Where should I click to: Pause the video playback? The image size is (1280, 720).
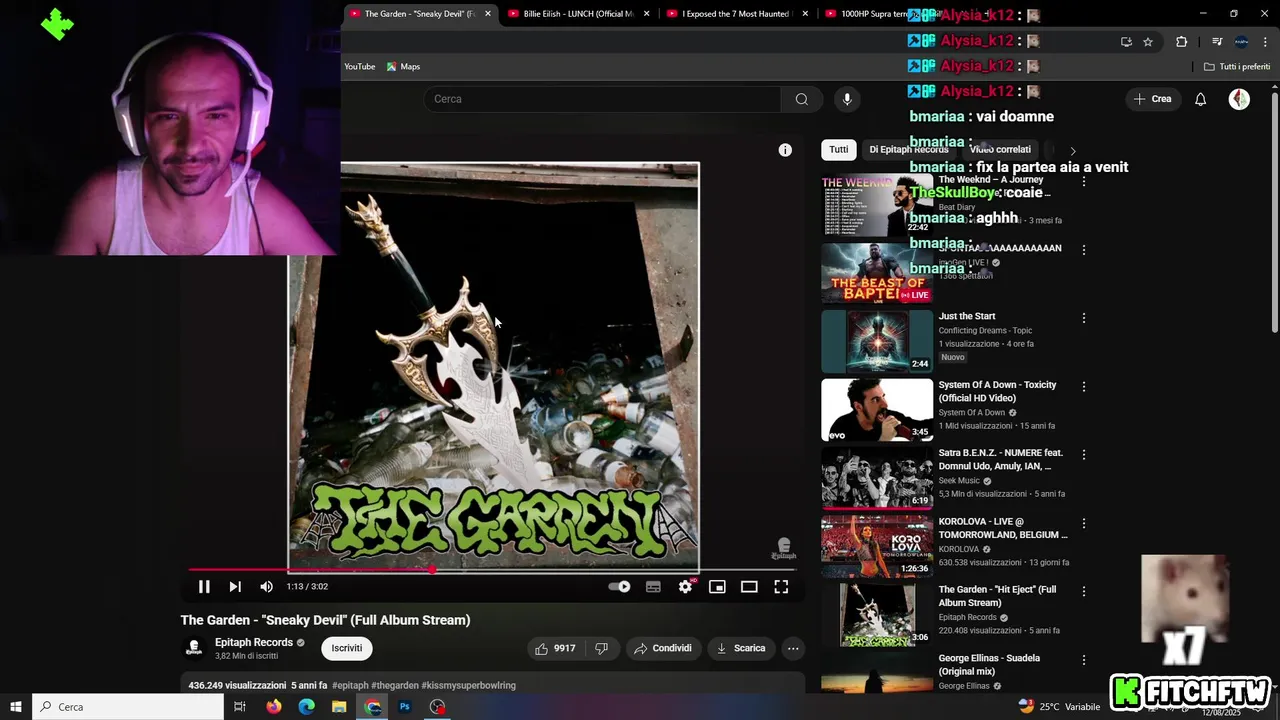pos(204,587)
